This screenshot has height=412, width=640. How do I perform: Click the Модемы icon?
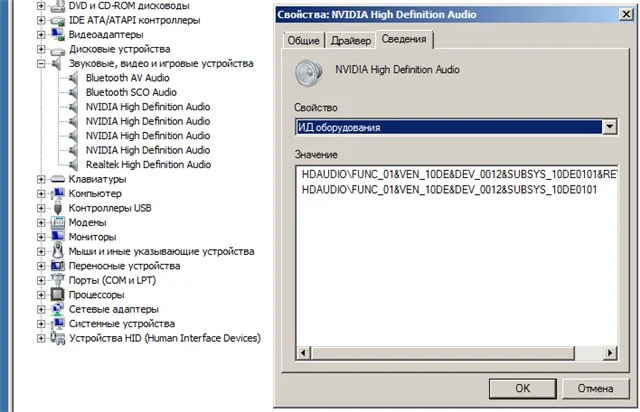tap(58, 223)
